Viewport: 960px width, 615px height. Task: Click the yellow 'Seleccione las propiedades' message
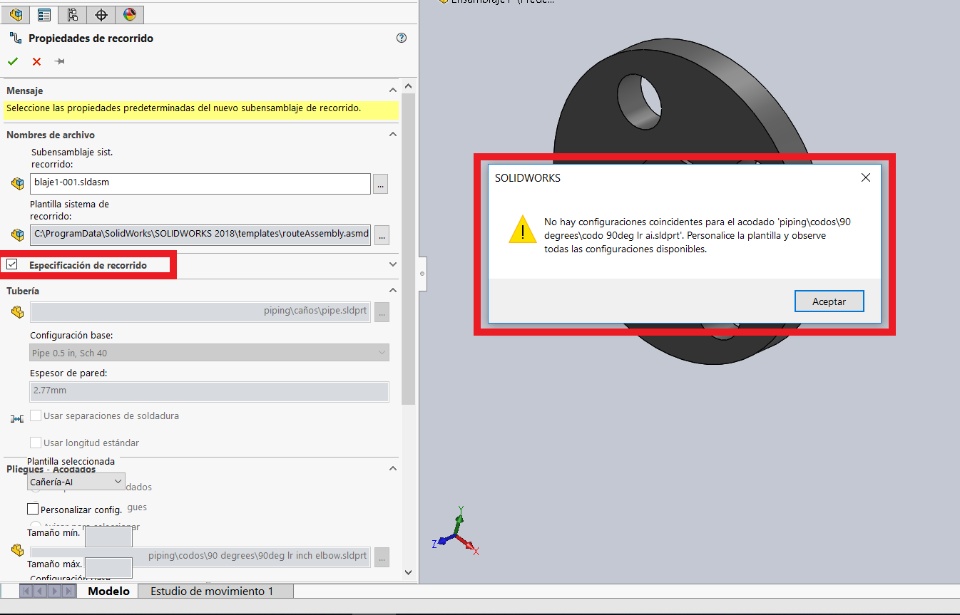202,109
